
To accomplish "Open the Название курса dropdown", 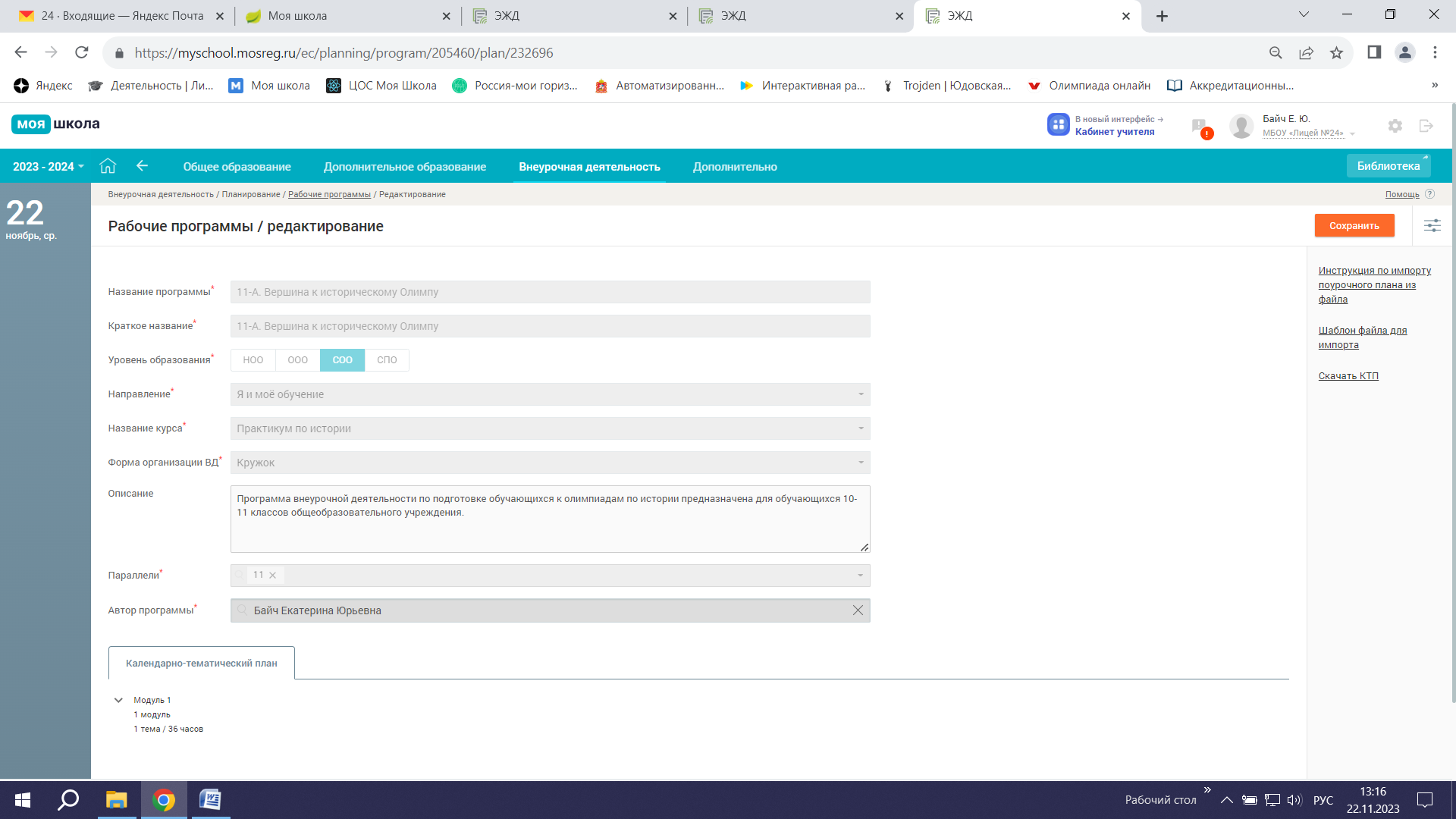I will [551, 428].
